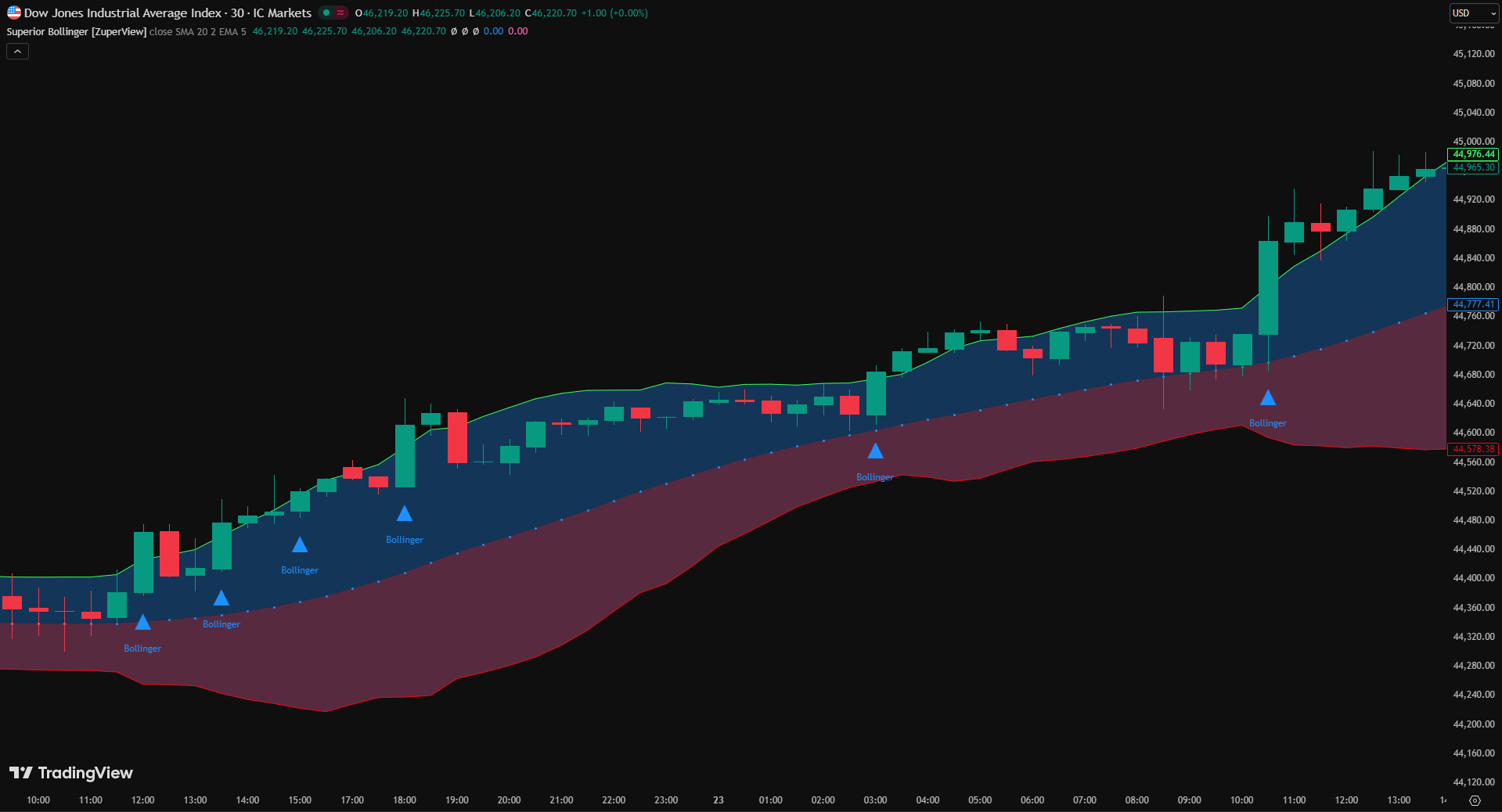The width and height of the screenshot is (1502, 812).
Task: Click the 23 date label on time axis
Action: [719, 800]
